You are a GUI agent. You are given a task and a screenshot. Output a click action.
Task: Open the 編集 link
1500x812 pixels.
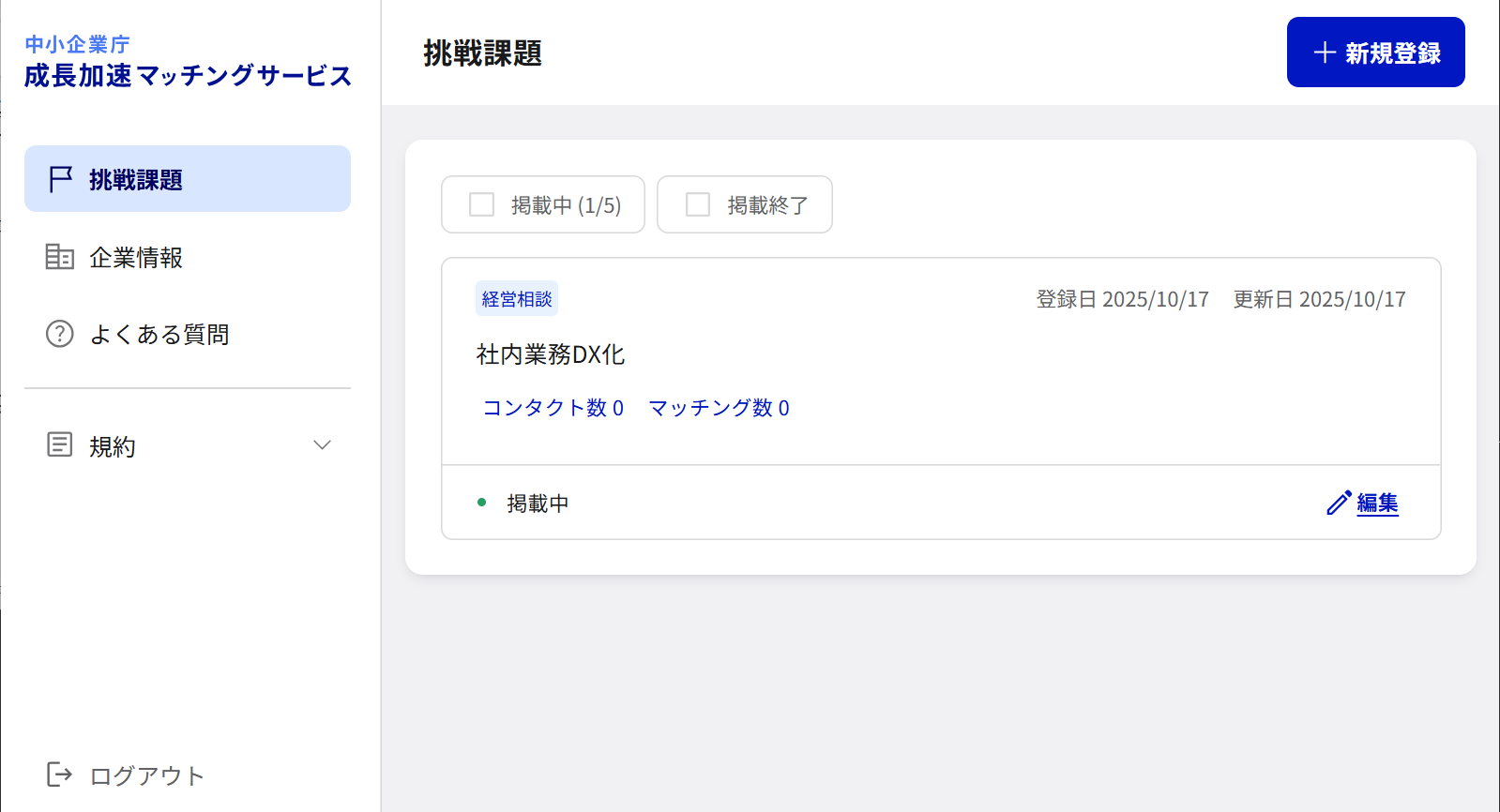pos(1377,504)
